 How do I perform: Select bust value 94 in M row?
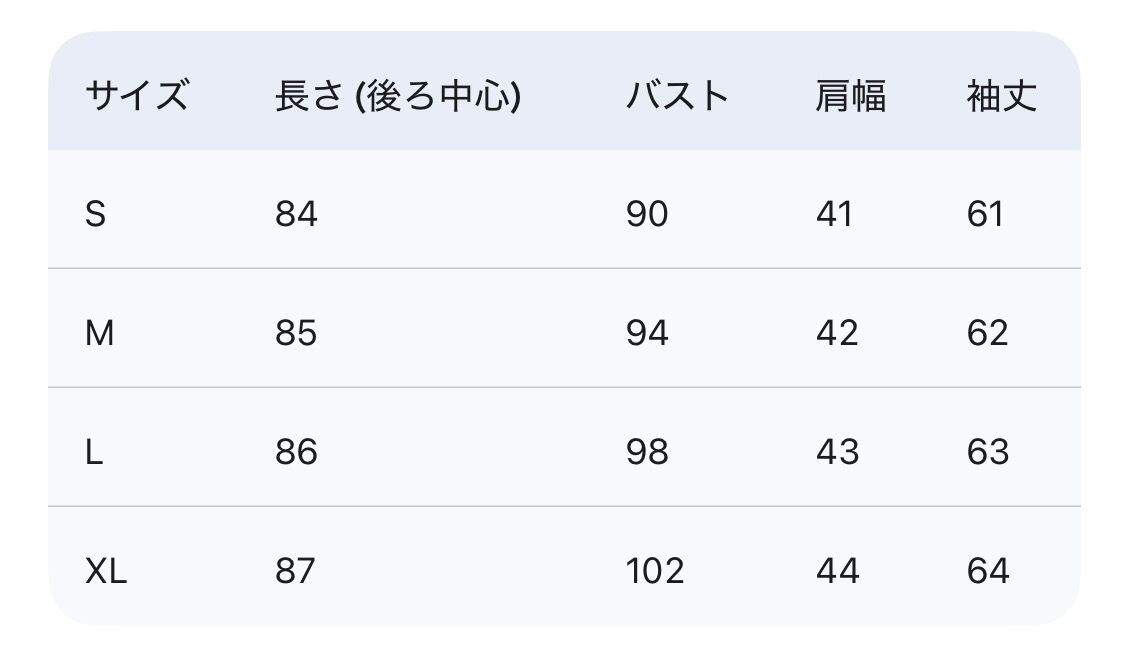(x=647, y=333)
